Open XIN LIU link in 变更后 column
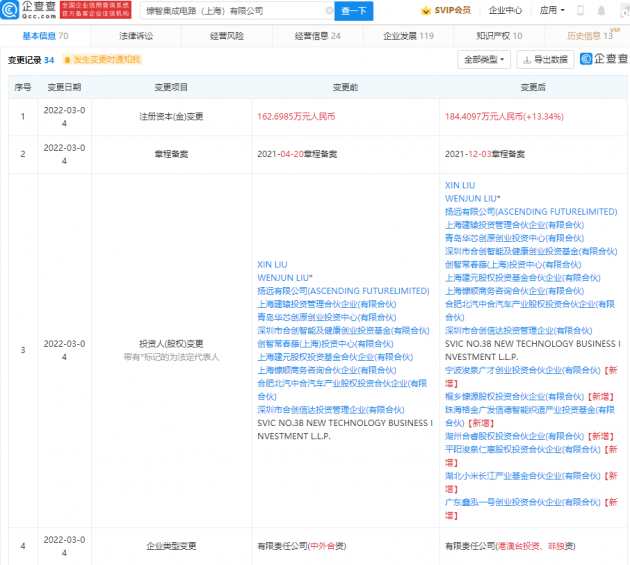 (460, 185)
